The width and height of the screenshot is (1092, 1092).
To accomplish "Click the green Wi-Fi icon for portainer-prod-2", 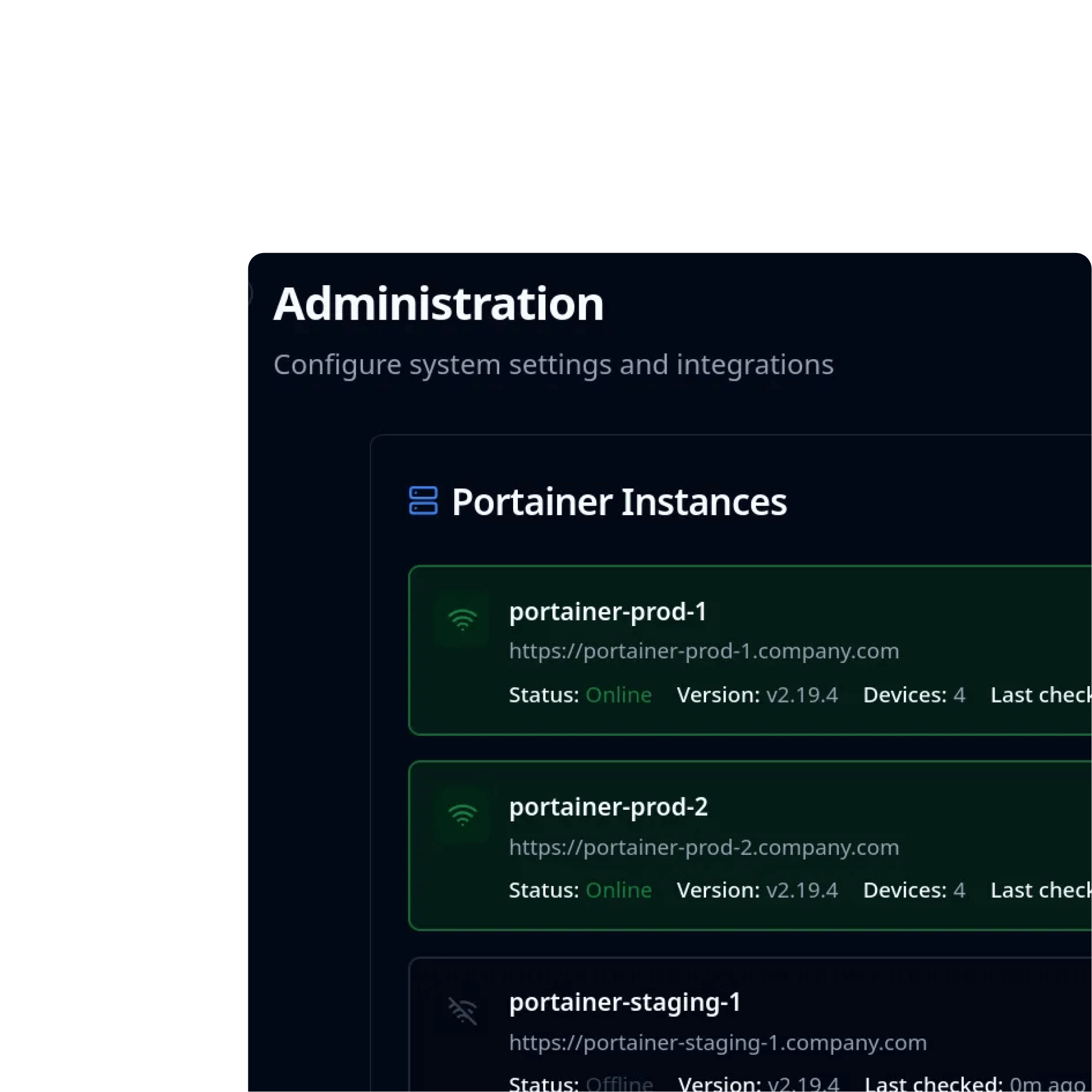I will pos(462,815).
